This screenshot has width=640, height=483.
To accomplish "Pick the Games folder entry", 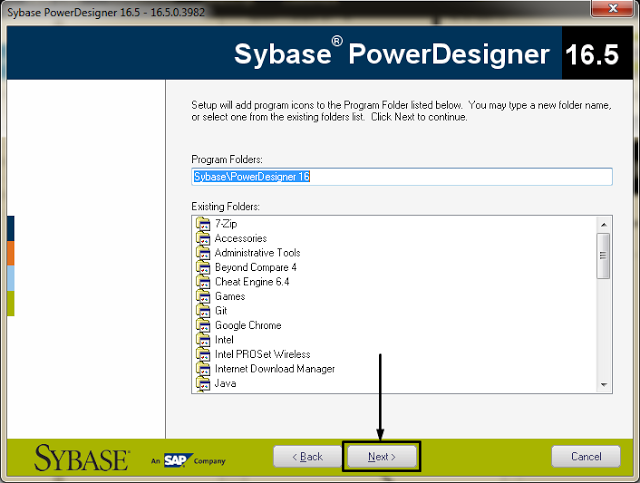I will [230, 296].
